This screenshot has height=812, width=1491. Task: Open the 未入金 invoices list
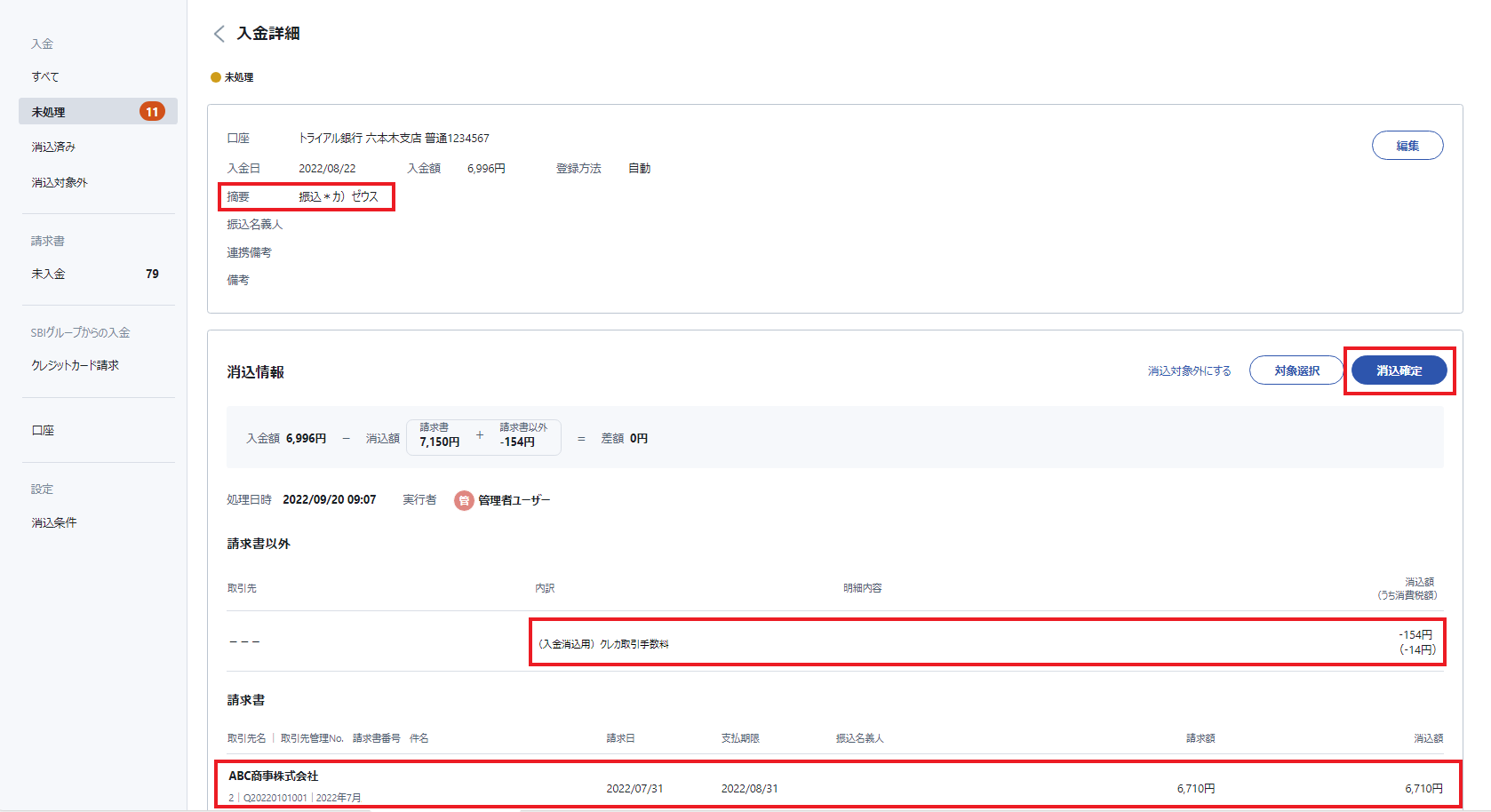[x=49, y=274]
